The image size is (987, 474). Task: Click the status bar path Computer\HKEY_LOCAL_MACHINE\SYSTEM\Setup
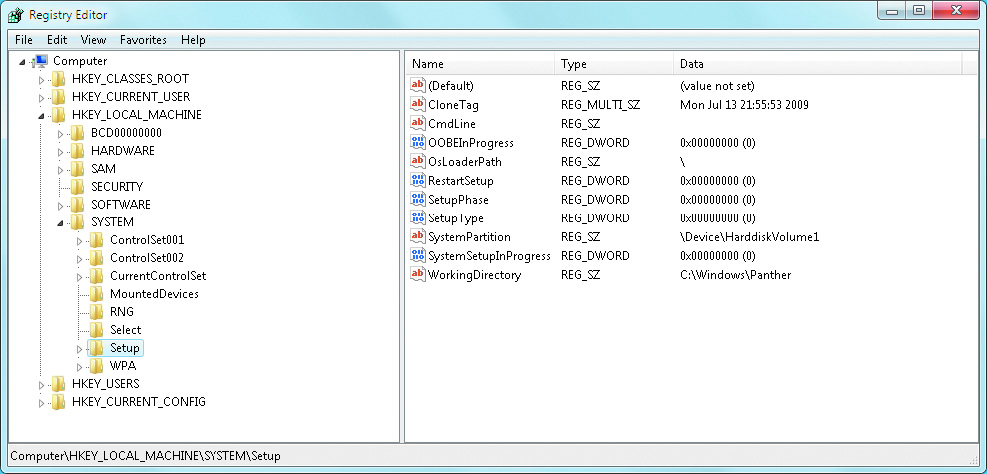145,456
